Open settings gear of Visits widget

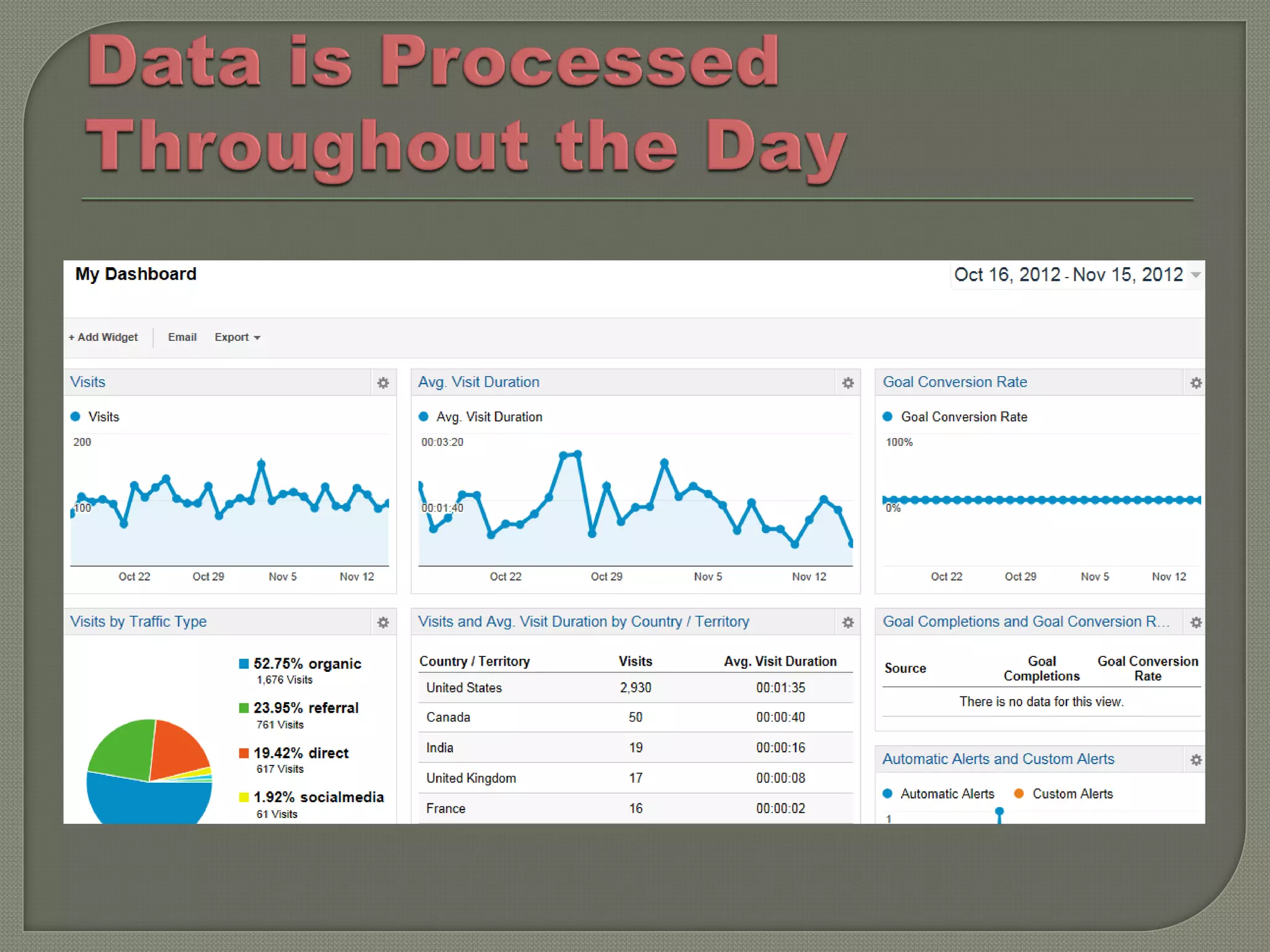[383, 383]
